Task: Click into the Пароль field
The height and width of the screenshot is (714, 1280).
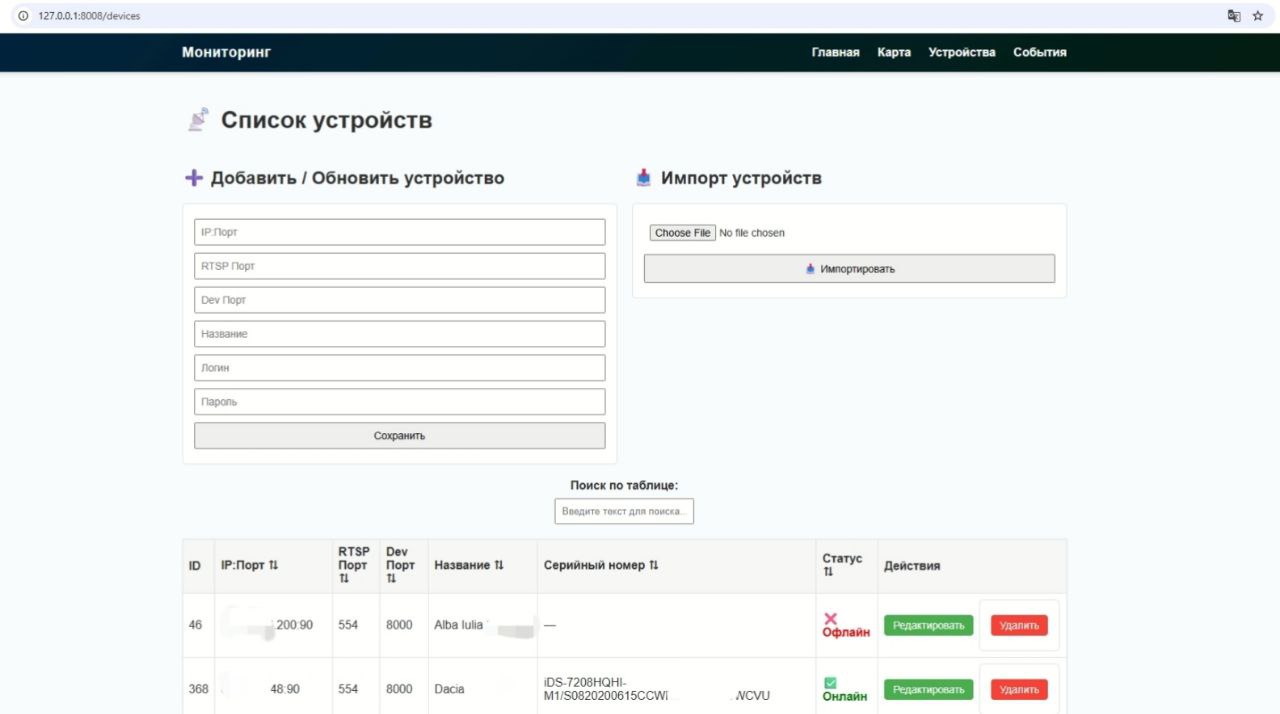Action: [x=399, y=402]
